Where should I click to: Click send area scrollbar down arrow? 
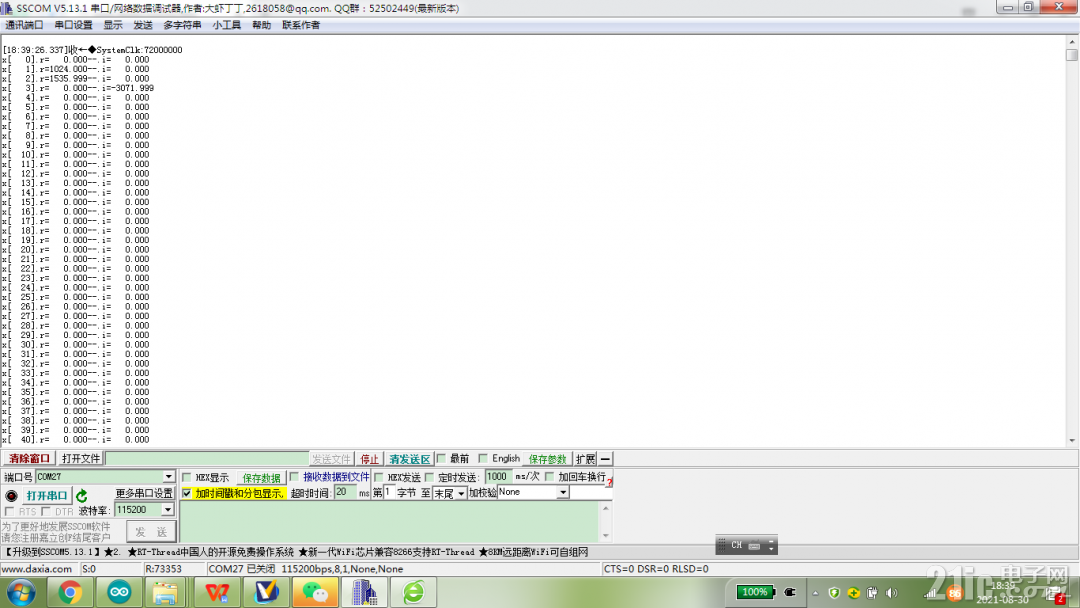coord(605,535)
